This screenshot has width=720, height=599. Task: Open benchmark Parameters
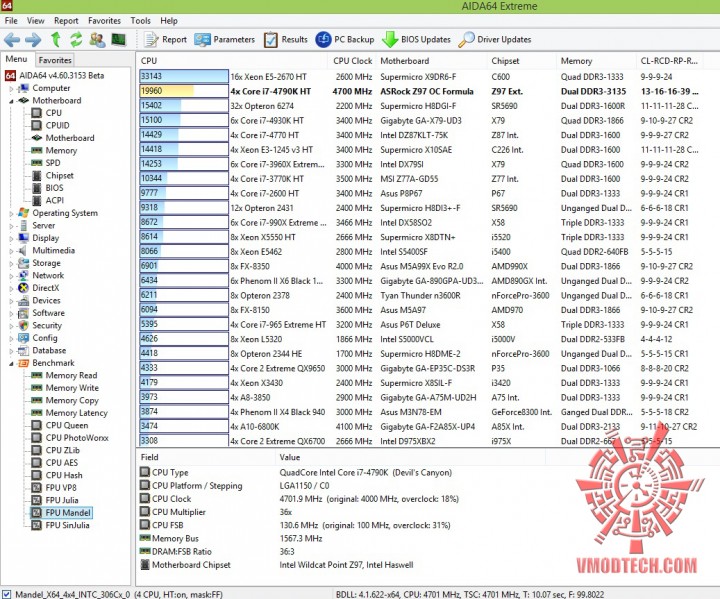pyautogui.click(x=224, y=40)
